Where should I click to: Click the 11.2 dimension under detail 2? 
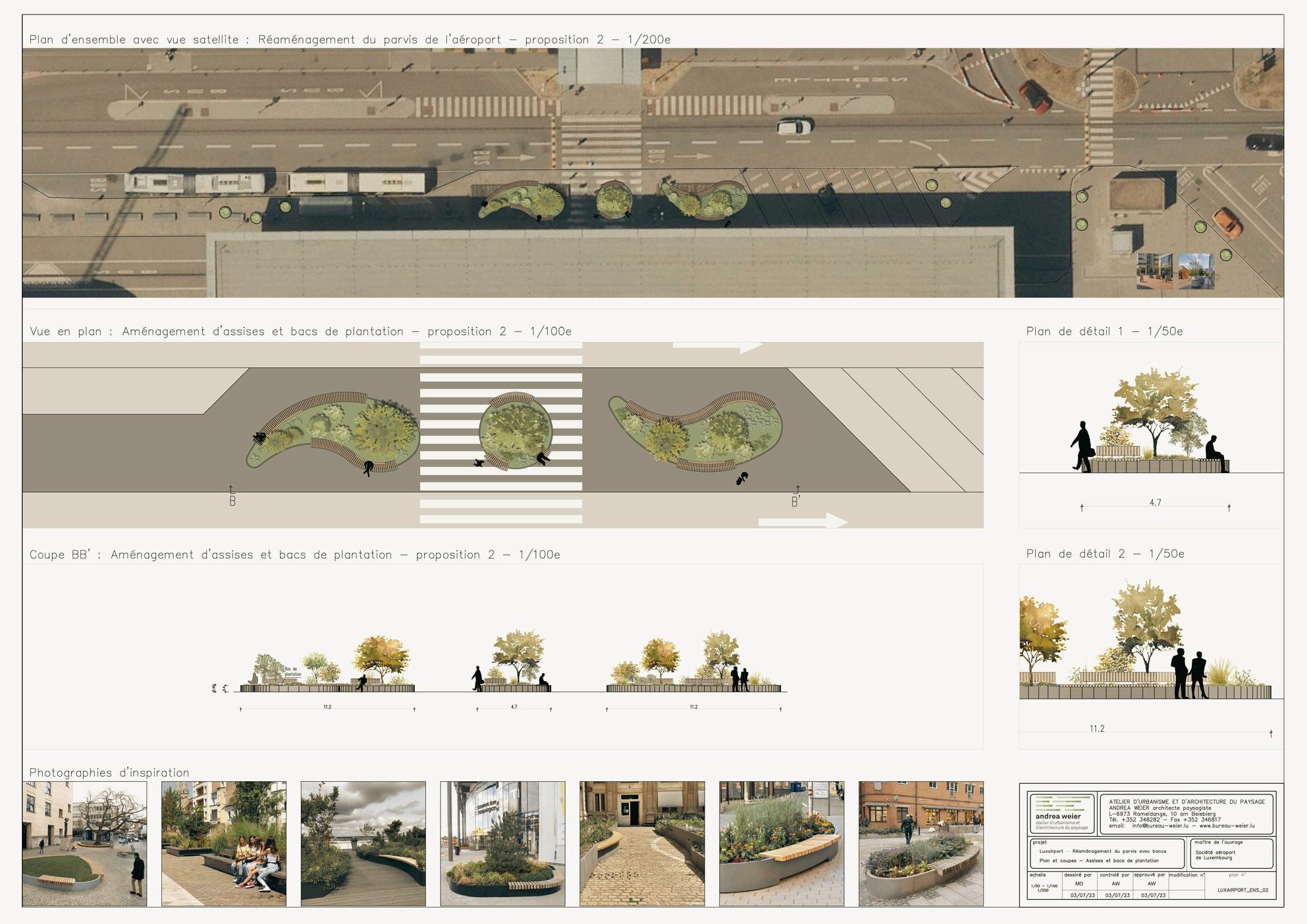pos(1097,729)
